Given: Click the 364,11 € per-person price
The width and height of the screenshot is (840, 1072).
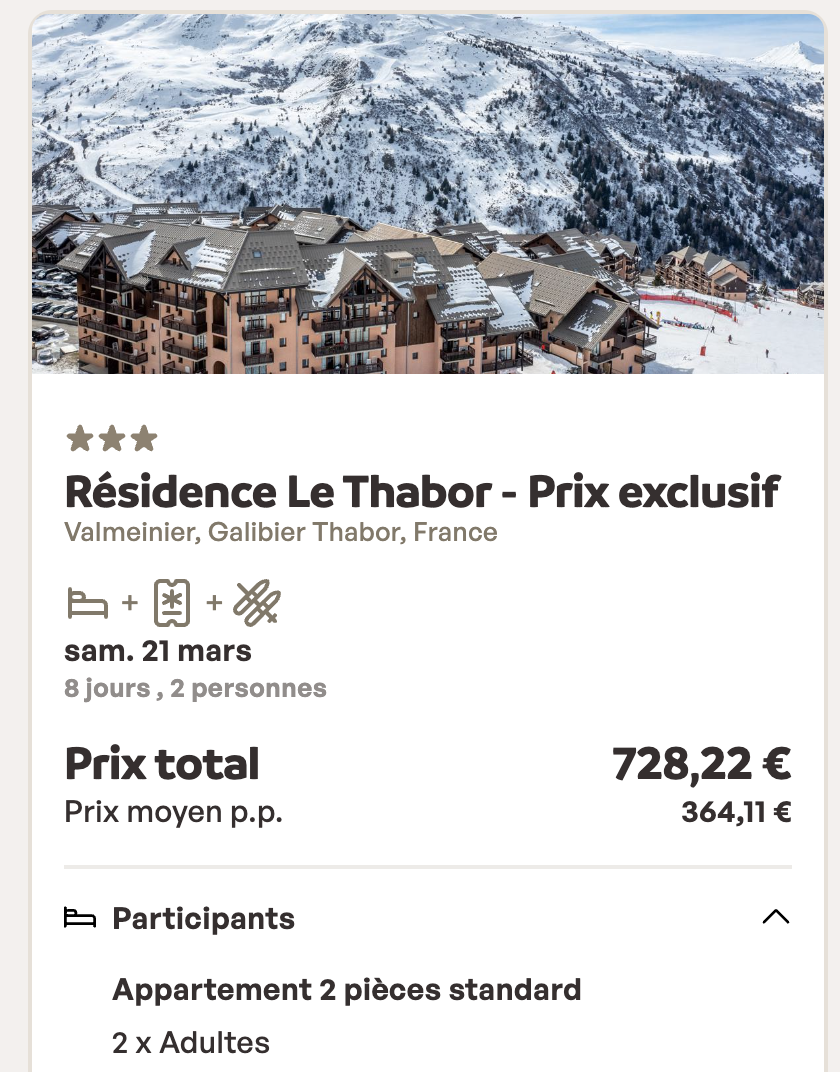Looking at the screenshot, I should coord(736,812).
